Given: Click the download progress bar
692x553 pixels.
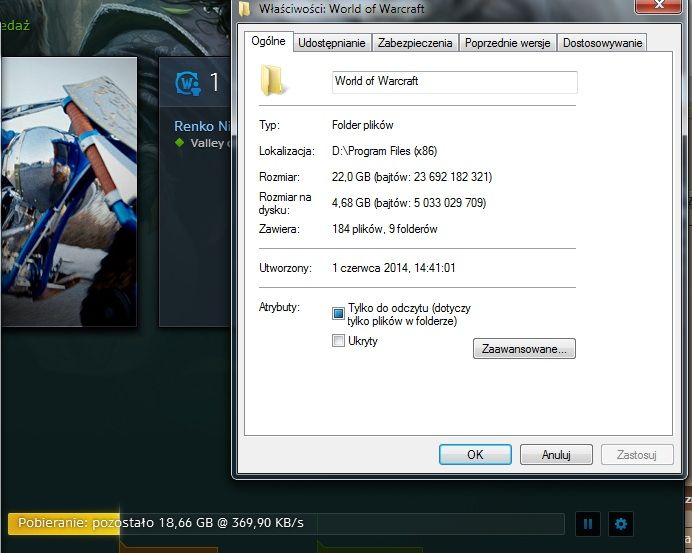Looking at the screenshot, I should click(286, 523).
